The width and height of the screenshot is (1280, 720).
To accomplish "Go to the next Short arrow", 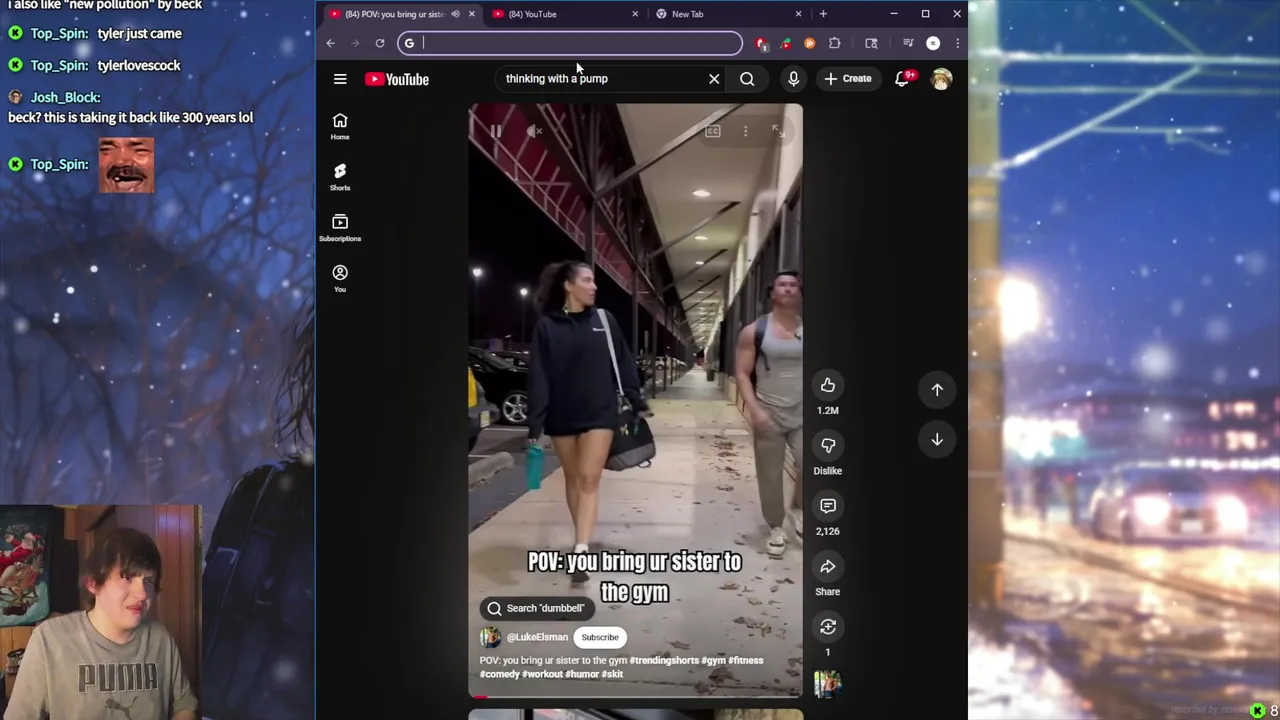I will (x=937, y=440).
